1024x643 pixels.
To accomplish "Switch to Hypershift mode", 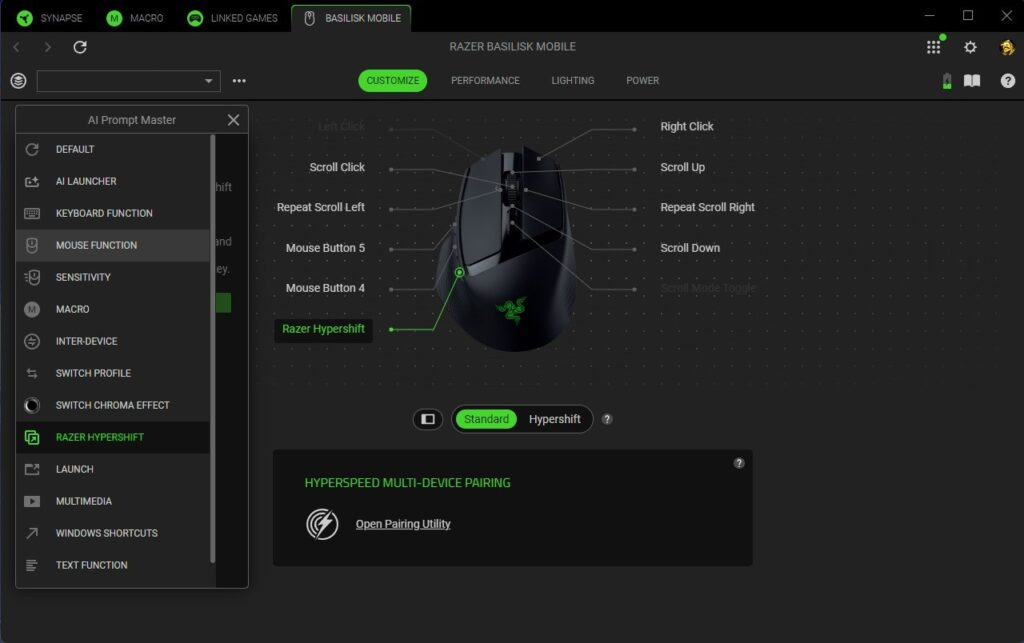I will pos(554,419).
